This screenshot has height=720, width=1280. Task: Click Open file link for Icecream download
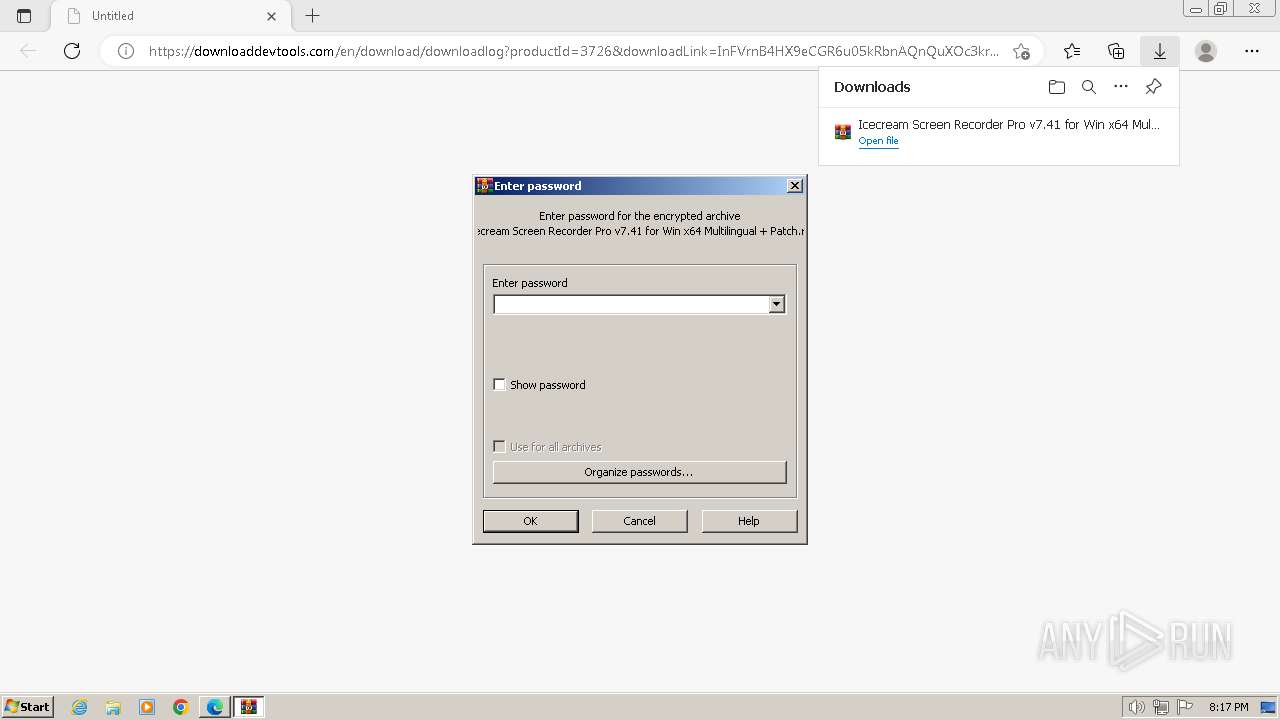(878, 141)
